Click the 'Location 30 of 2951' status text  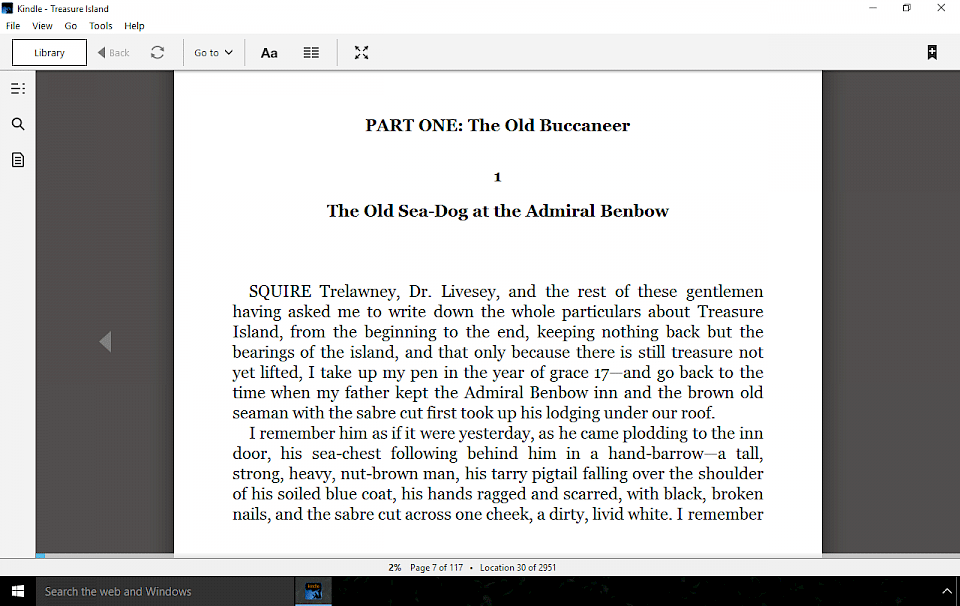coord(518,567)
